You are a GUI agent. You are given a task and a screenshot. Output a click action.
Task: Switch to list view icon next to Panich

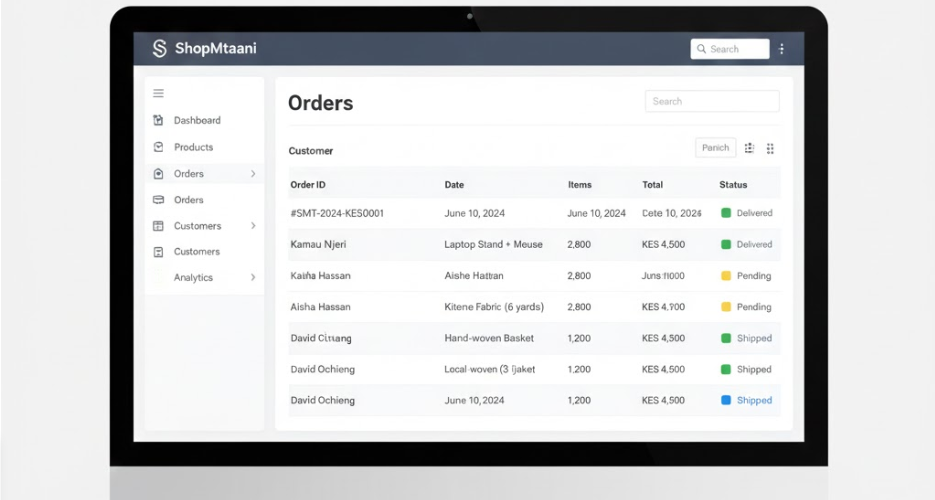(749, 148)
